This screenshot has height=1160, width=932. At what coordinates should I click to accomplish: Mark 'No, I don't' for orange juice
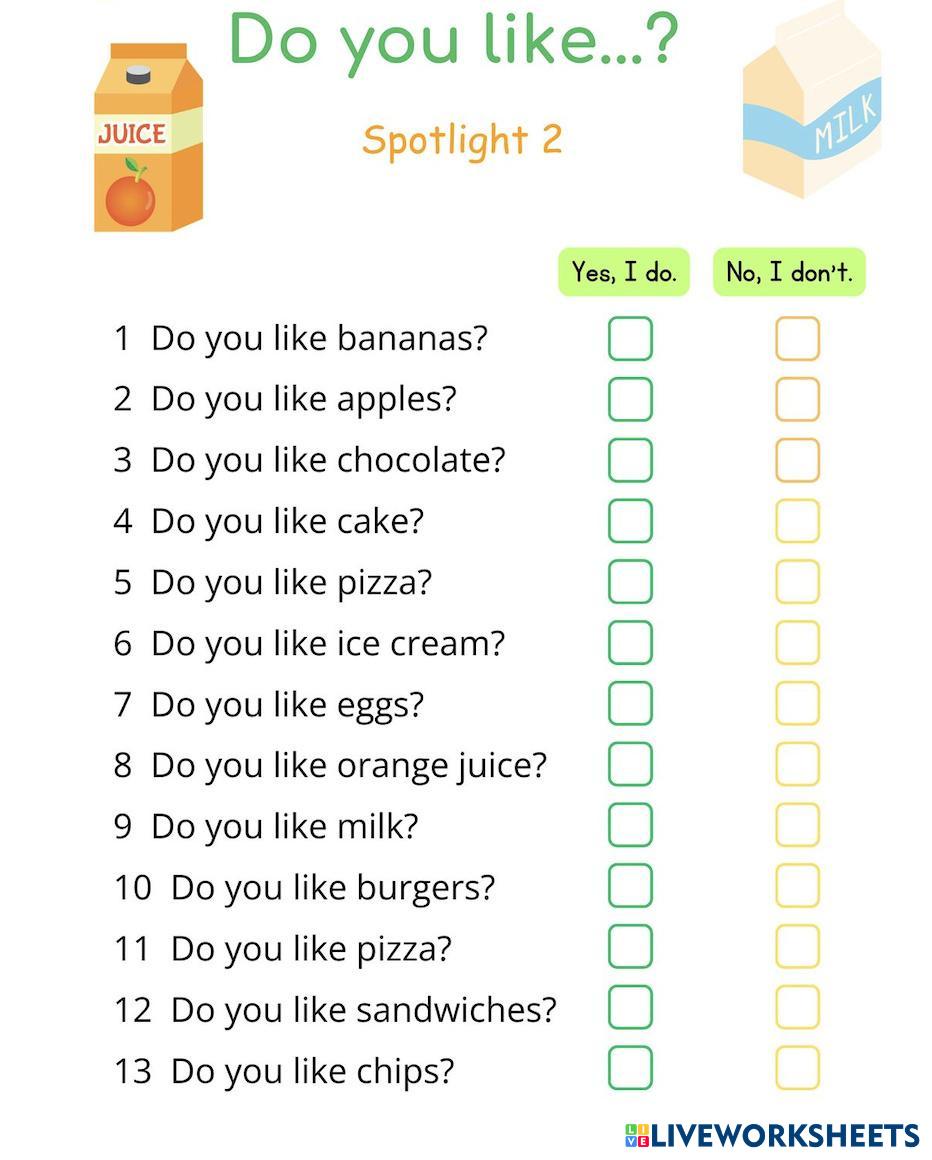pos(797,765)
